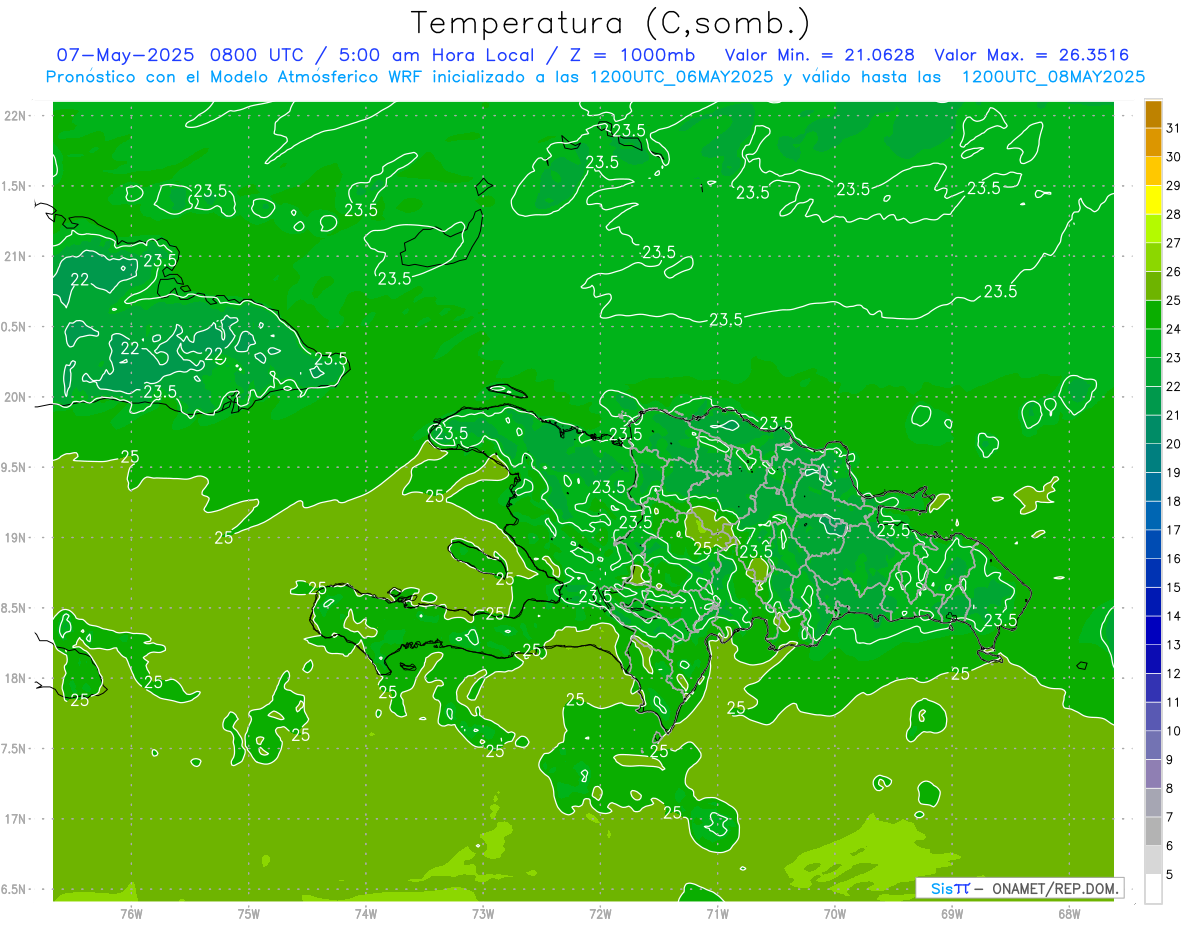
Task: Select the 'Z = 1000mb' level text
Action: point(632,55)
